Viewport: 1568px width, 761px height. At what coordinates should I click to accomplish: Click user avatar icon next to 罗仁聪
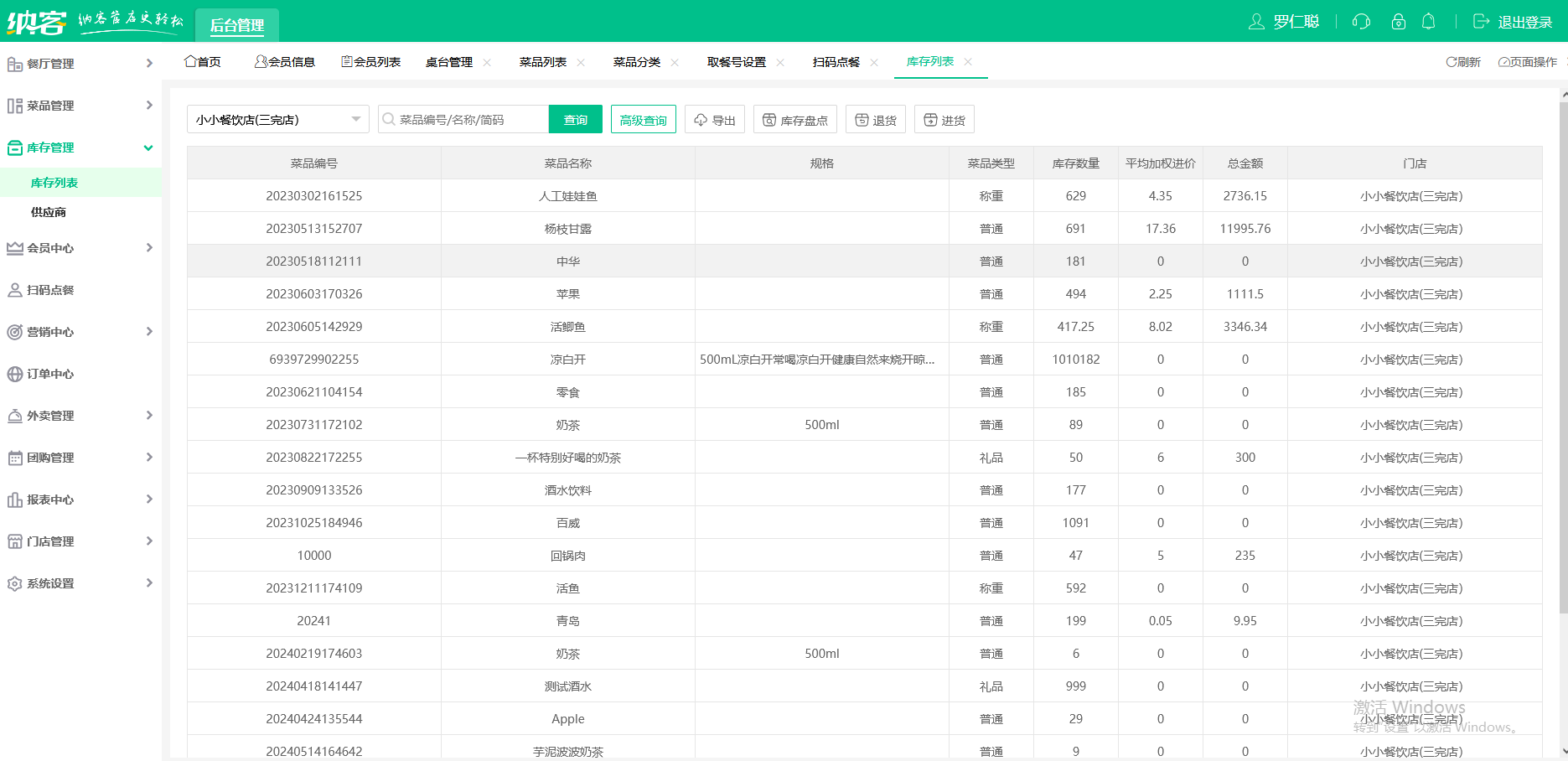coord(1256,22)
